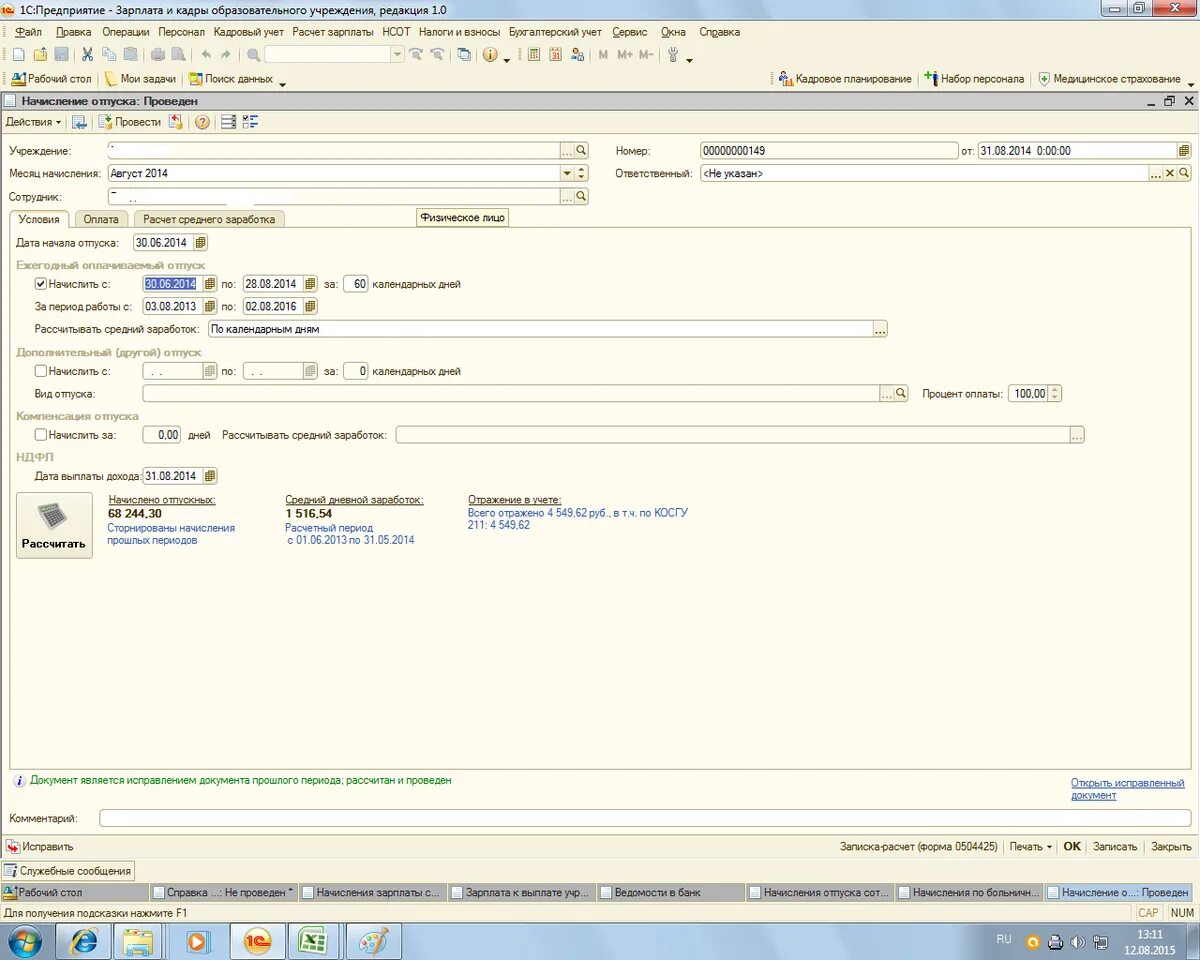
Task: Adjust Месяц начисления spinner arrows
Action: [581, 173]
